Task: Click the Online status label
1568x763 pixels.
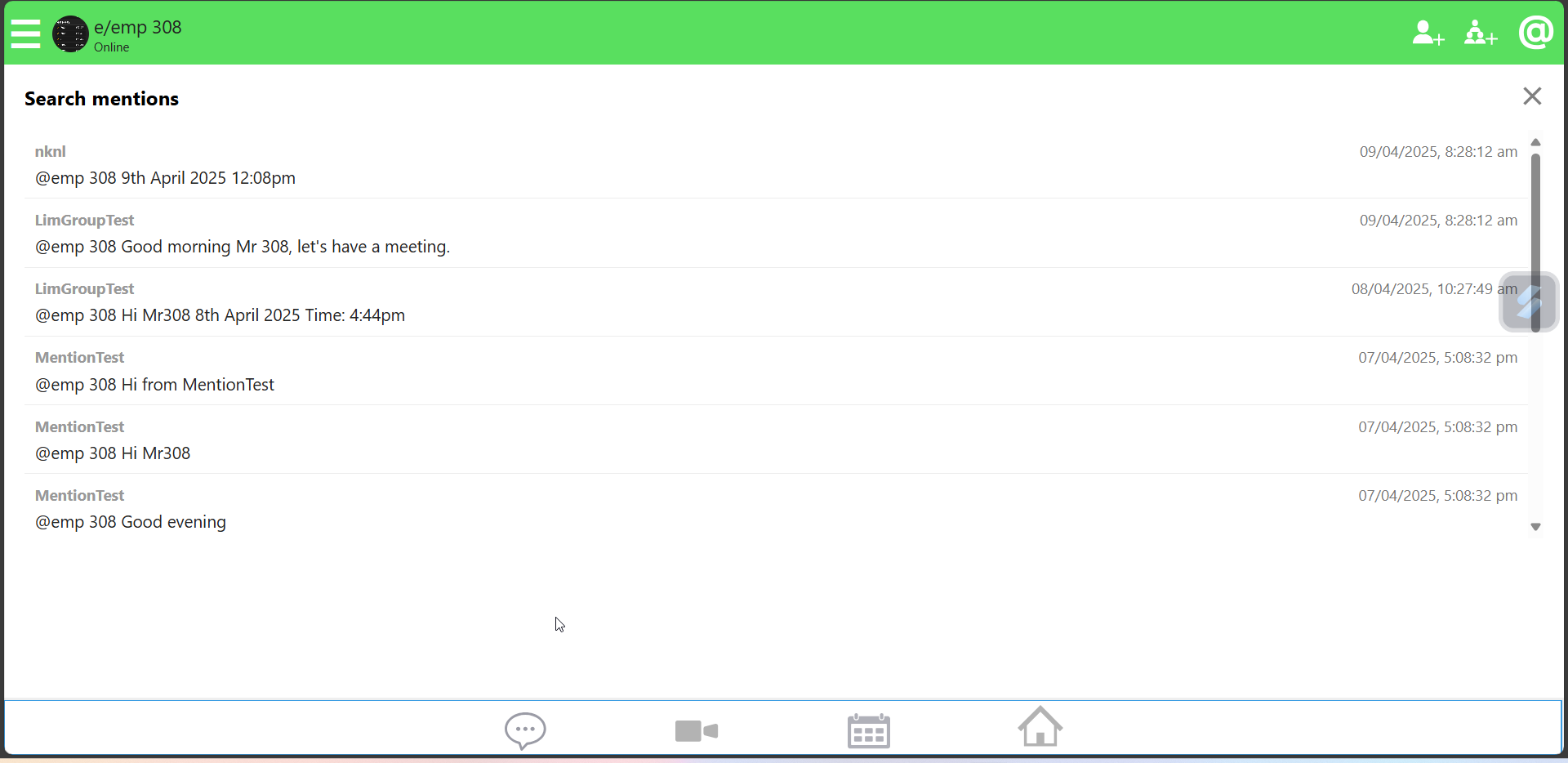Action: [112, 47]
